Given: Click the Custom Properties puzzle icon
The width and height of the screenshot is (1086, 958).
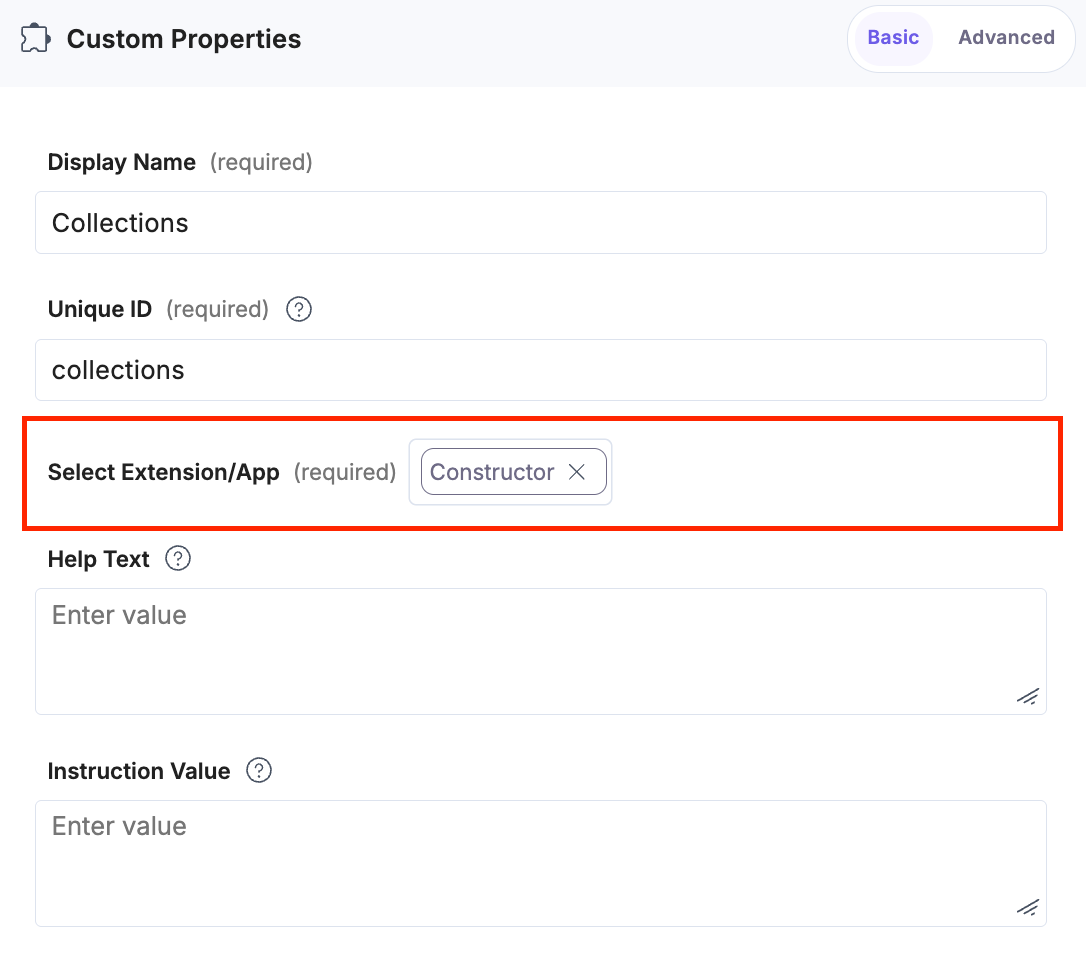Looking at the screenshot, I should tap(35, 39).
